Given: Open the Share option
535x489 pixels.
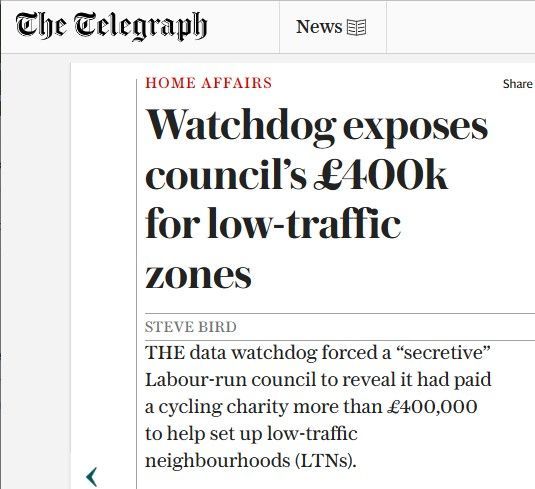Looking at the screenshot, I should 518,84.
